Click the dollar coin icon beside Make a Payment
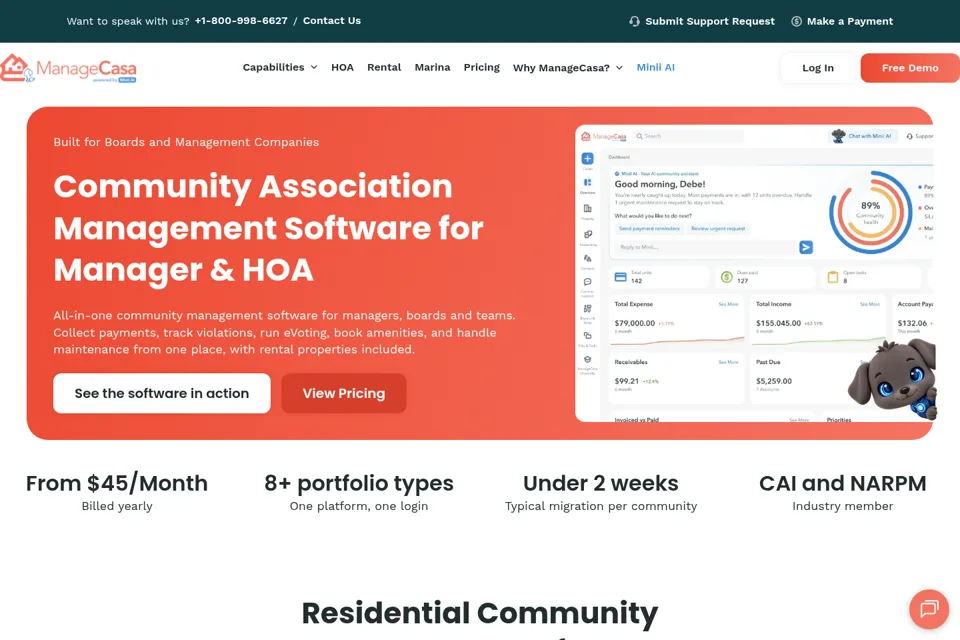This screenshot has height=640, width=960. [x=796, y=21]
